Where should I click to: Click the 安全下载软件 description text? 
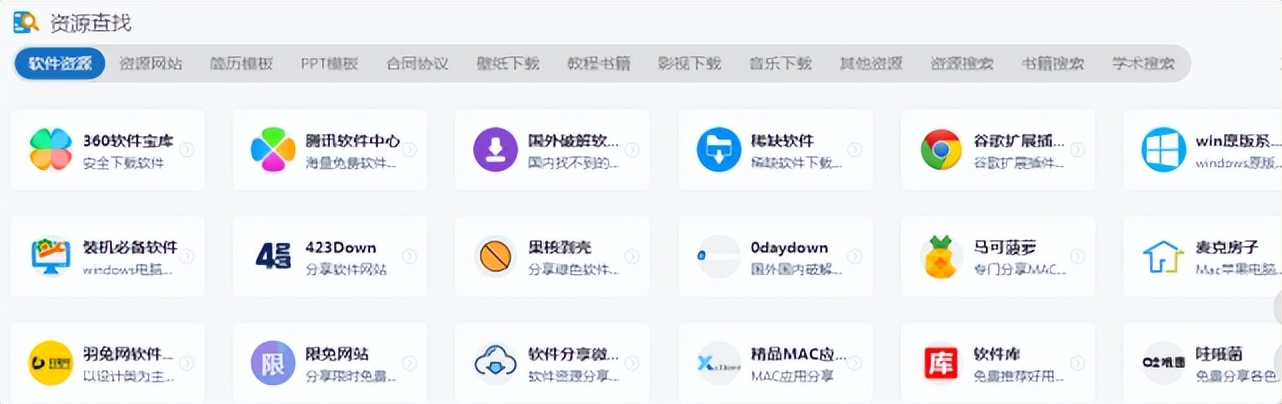pyautogui.click(x=123, y=162)
